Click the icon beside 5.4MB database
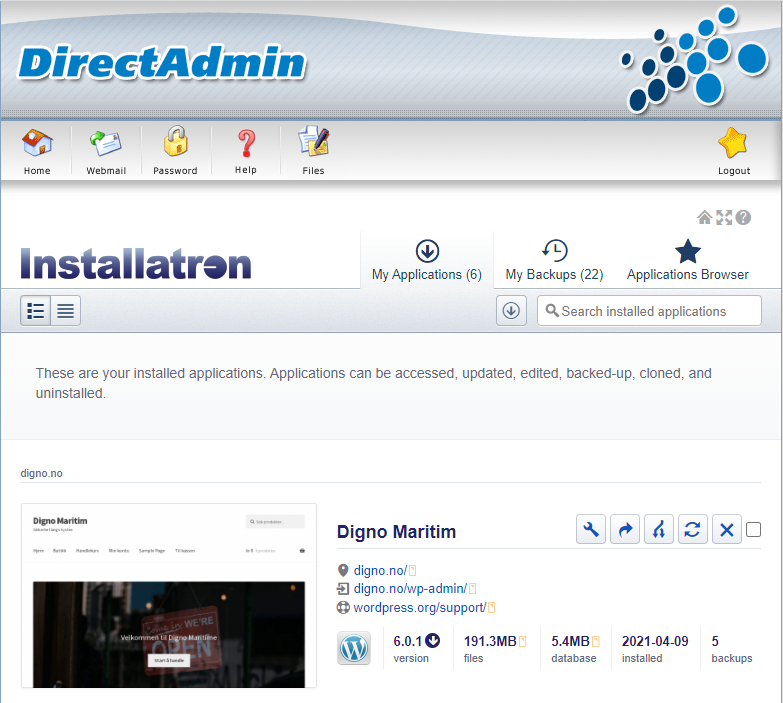 pos(595,642)
